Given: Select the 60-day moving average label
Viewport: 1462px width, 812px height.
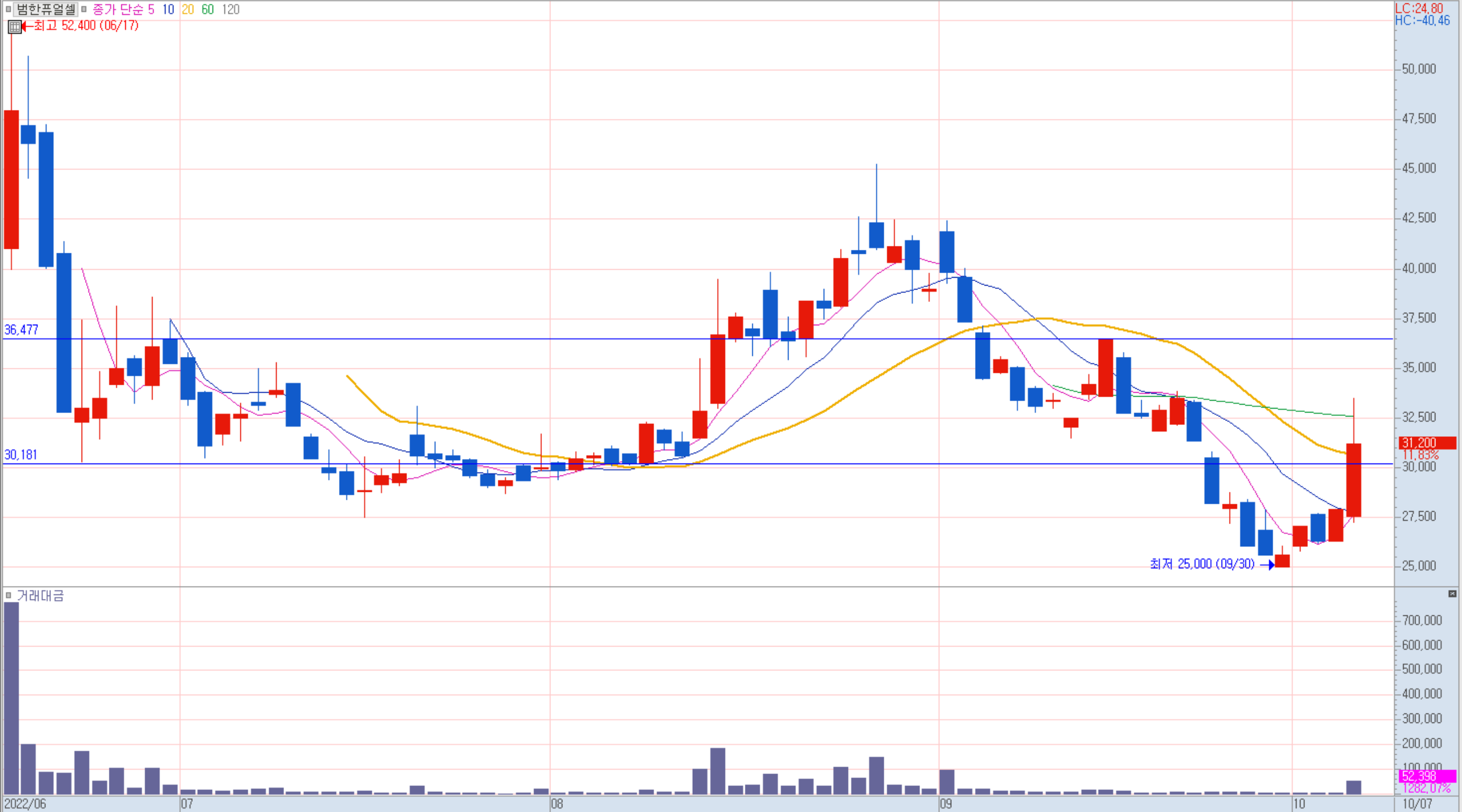Looking at the screenshot, I should pos(207,9).
